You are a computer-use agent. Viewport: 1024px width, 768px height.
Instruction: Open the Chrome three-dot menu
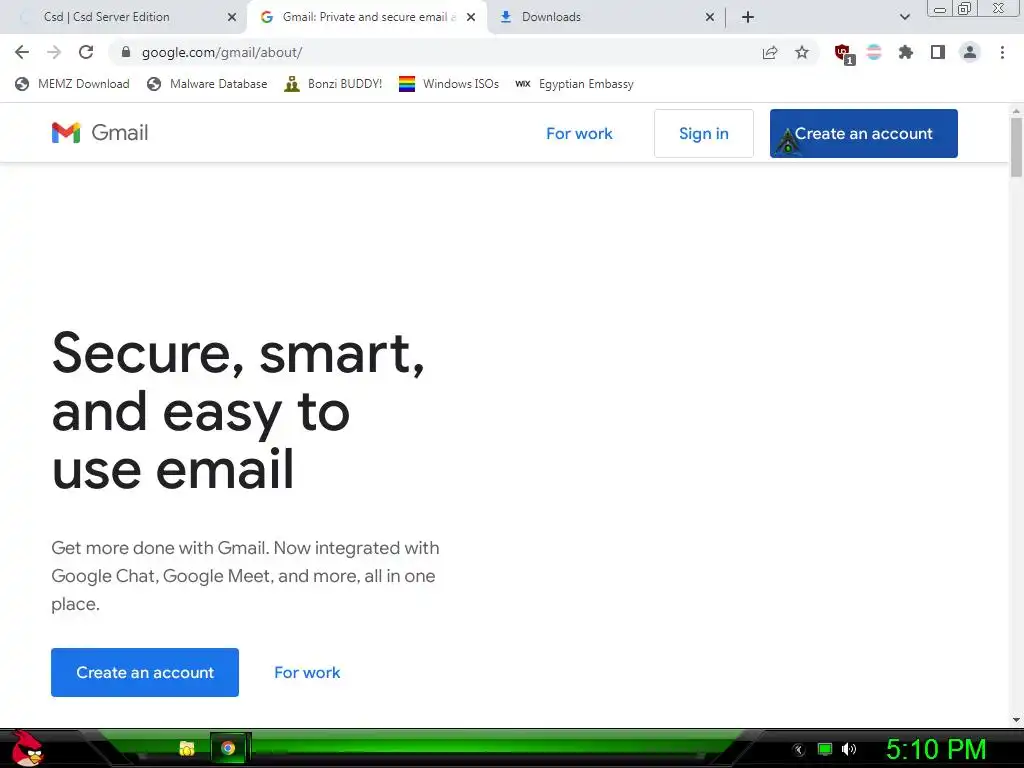coord(1002,52)
